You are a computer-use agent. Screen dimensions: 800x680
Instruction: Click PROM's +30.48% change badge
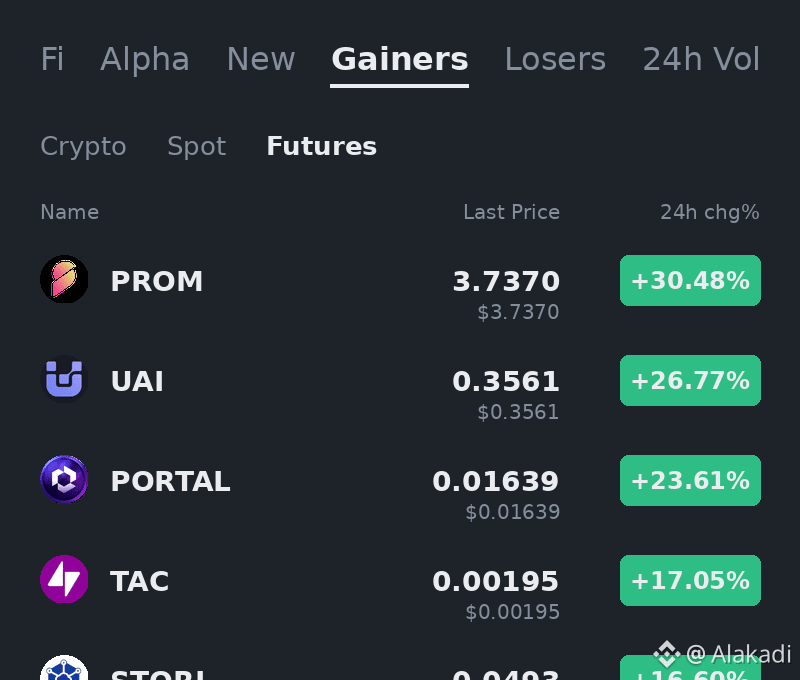point(690,281)
